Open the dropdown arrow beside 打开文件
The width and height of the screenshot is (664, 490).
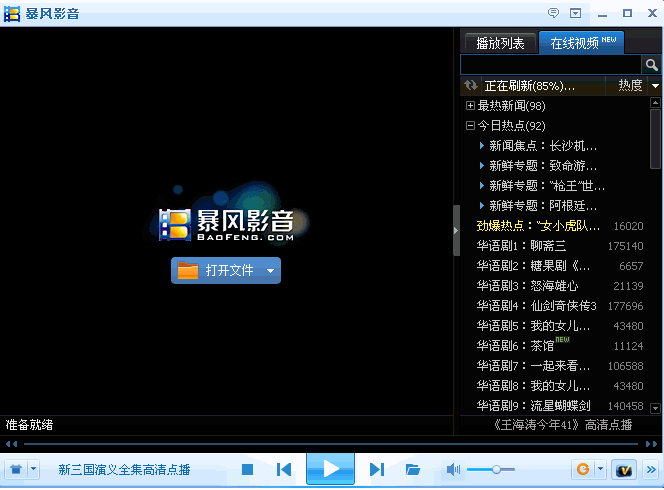coord(271,271)
